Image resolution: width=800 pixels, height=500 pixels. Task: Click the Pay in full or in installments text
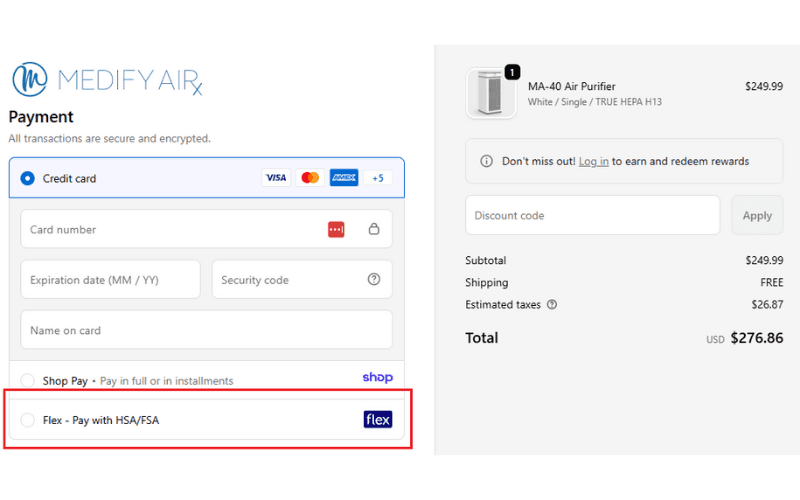tap(166, 381)
